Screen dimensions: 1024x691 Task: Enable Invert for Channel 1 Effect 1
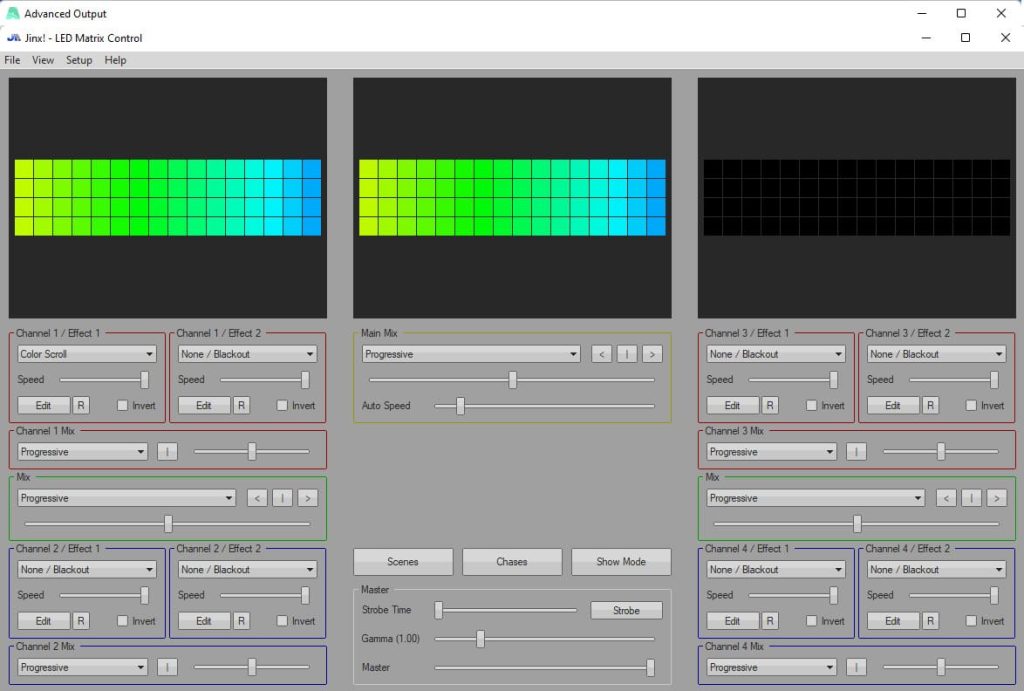pyautogui.click(x=123, y=406)
